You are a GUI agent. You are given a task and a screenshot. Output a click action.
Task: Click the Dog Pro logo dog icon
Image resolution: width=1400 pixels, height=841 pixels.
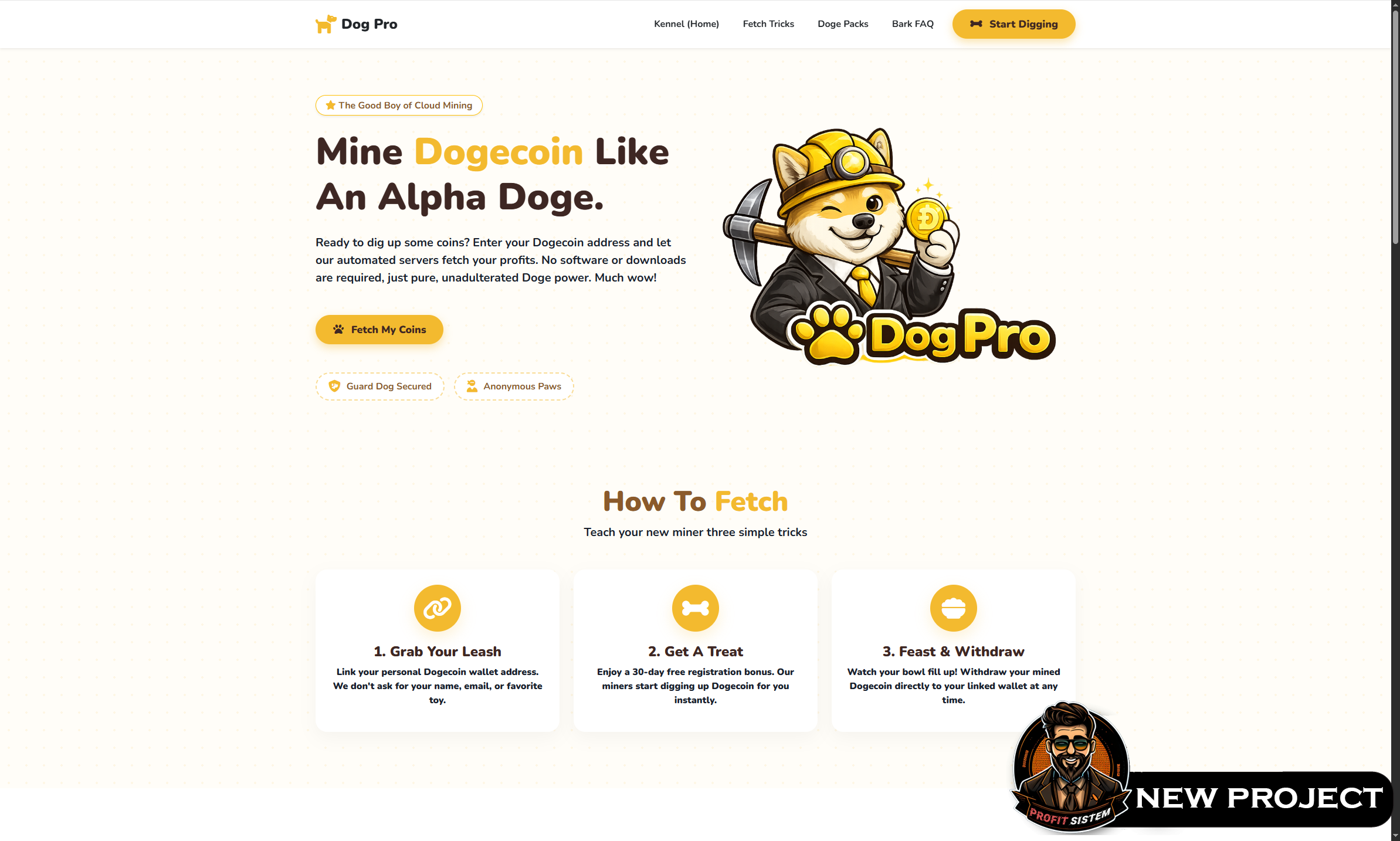(326, 24)
